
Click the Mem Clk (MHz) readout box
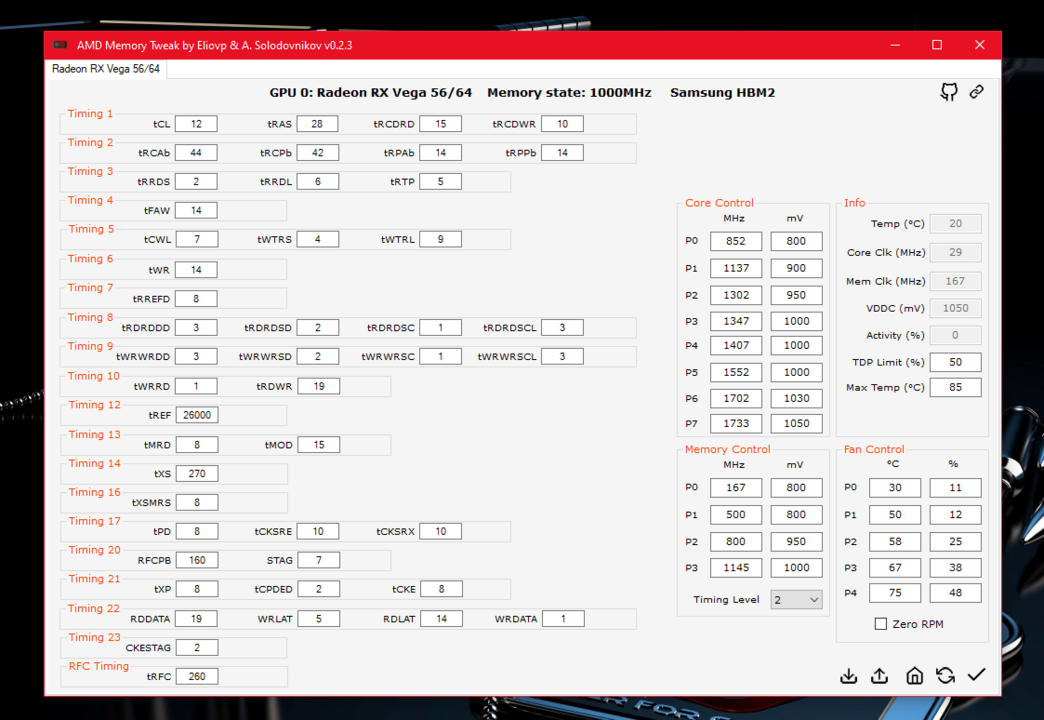click(955, 281)
